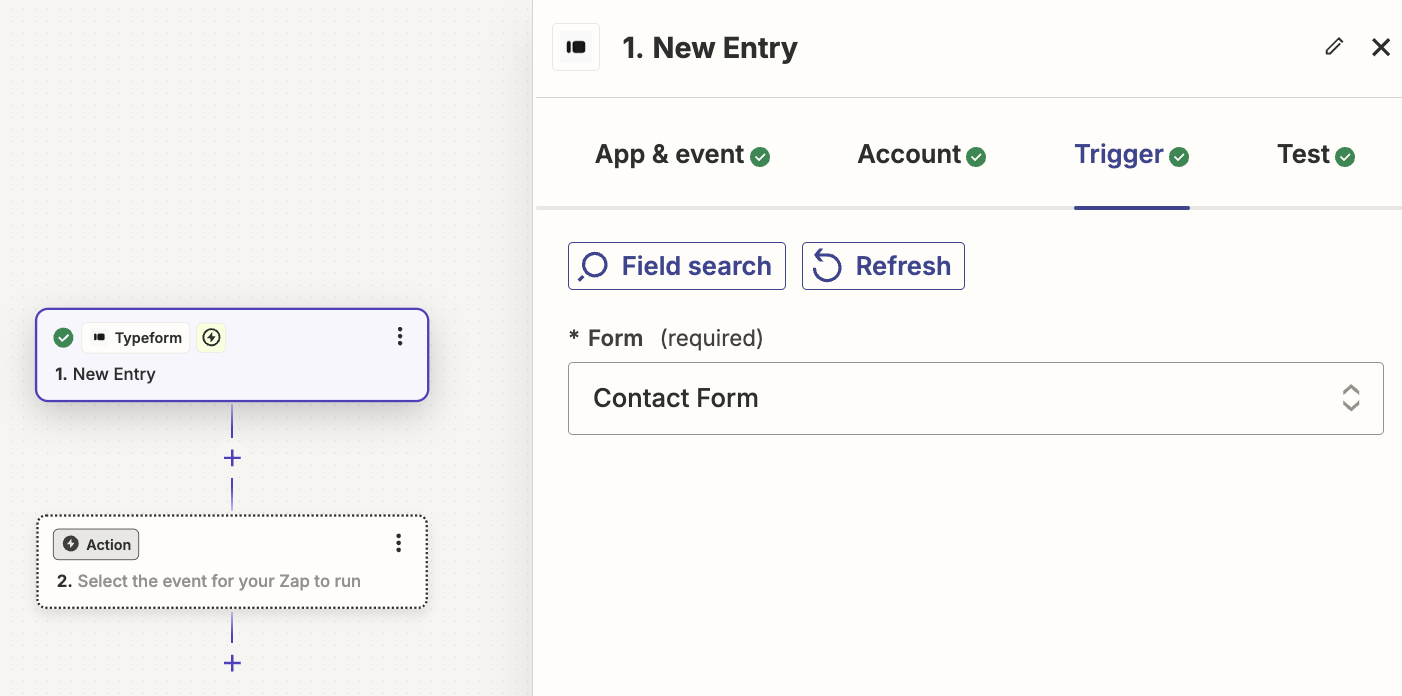Click the Refresh button
This screenshot has width=1402, height=696.
(x=883, y=266)
